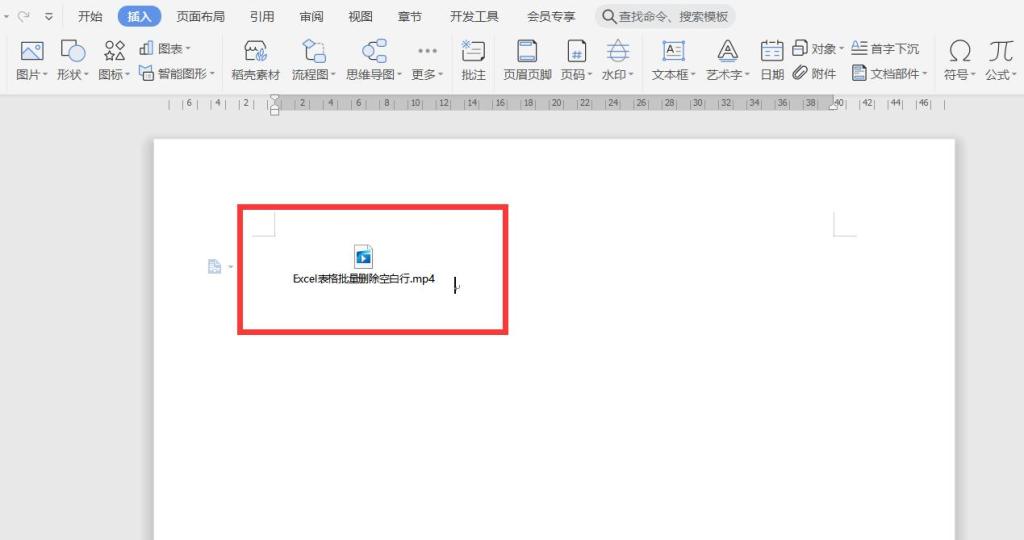
Task: Click the 思维导图 mind map icon
Action: tap(374, 52)
